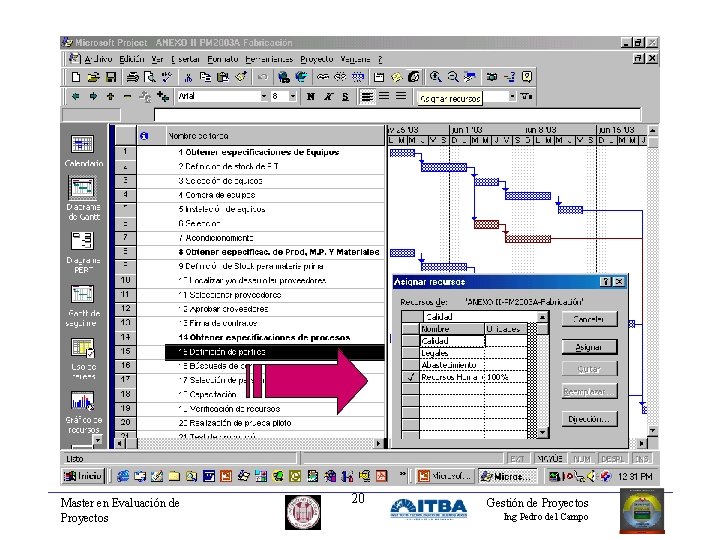Hide subtasks with minus icon
Image resolution: width=720 pixels, height=540 pixels.
tap(128, 96)
